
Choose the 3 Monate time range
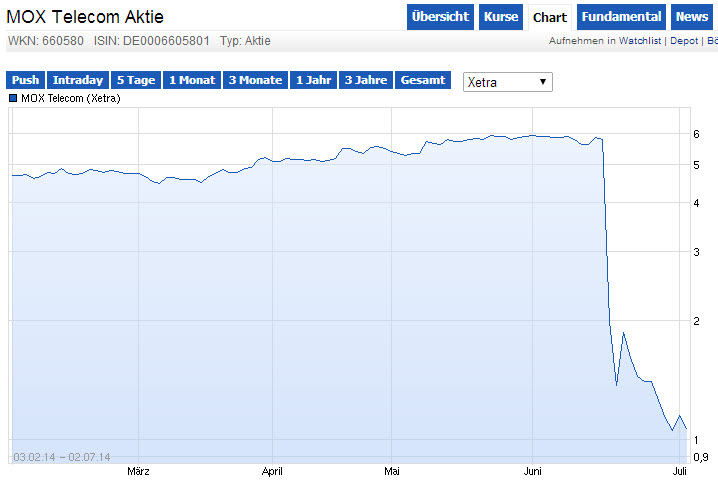point(255,80)
